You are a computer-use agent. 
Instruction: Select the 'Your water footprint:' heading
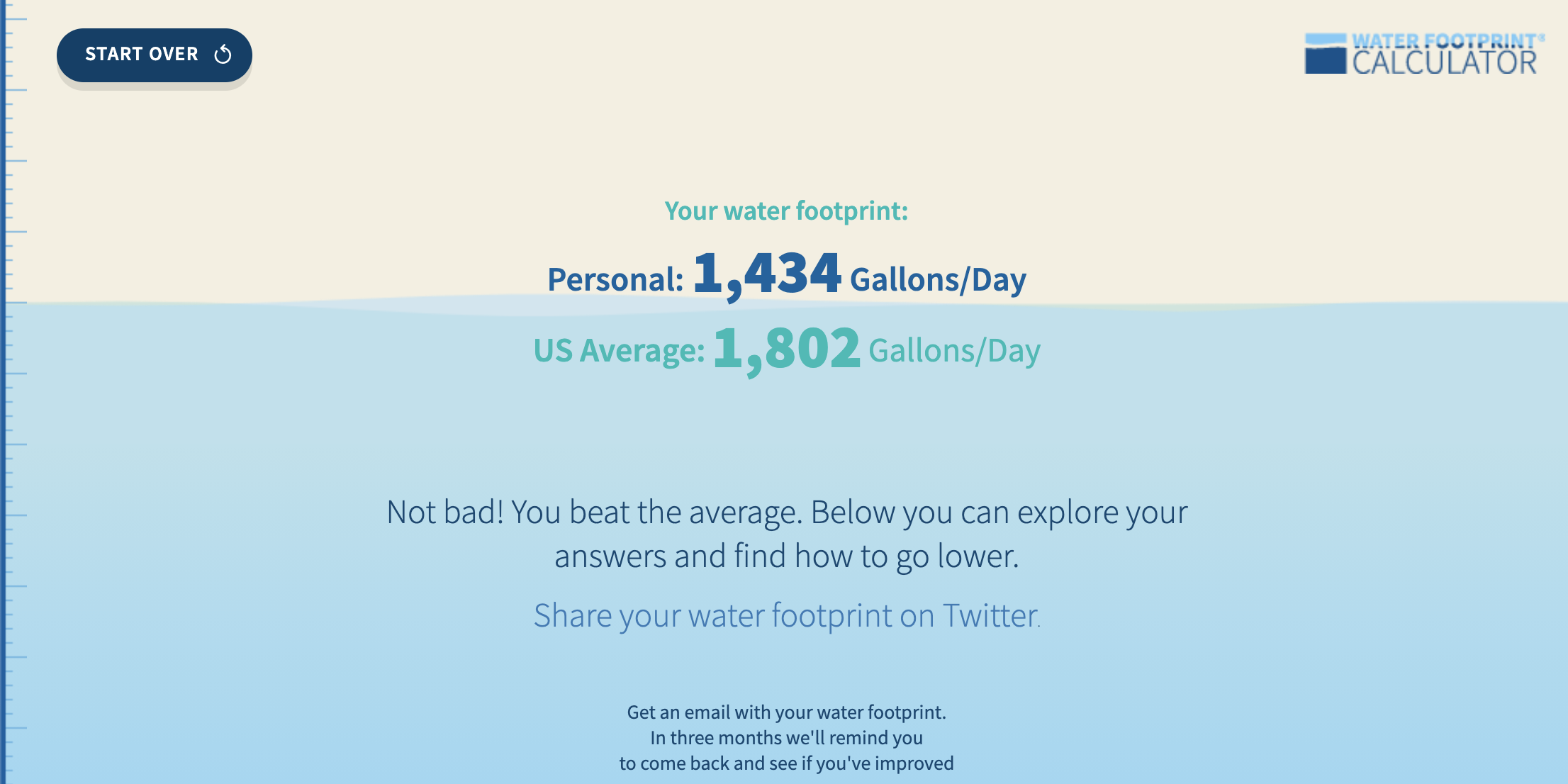click(x=786, y=211)
